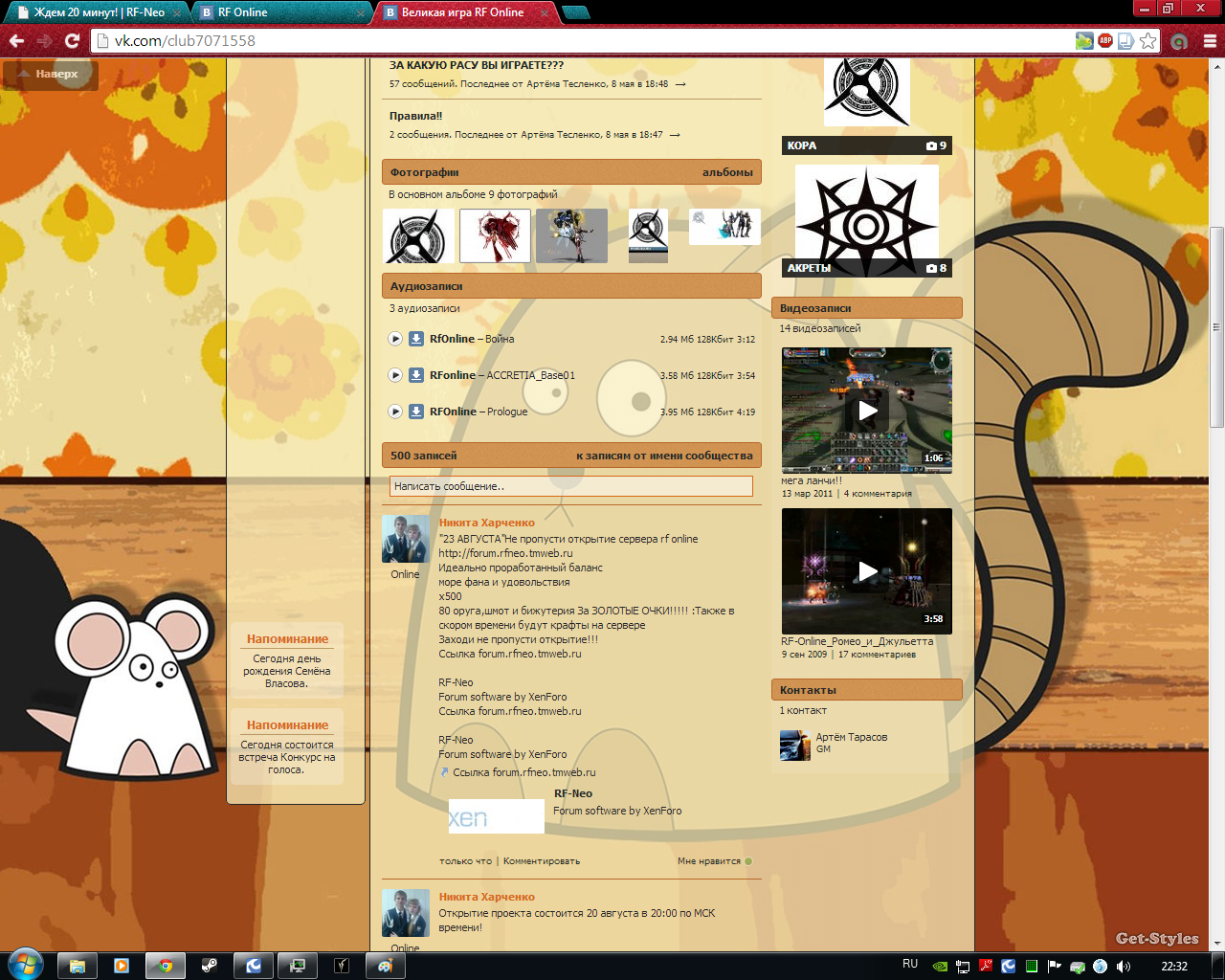The image size is (1225, 980).
Task: Click 'к записям от имени сообщества' link
Action: [664, 456]
